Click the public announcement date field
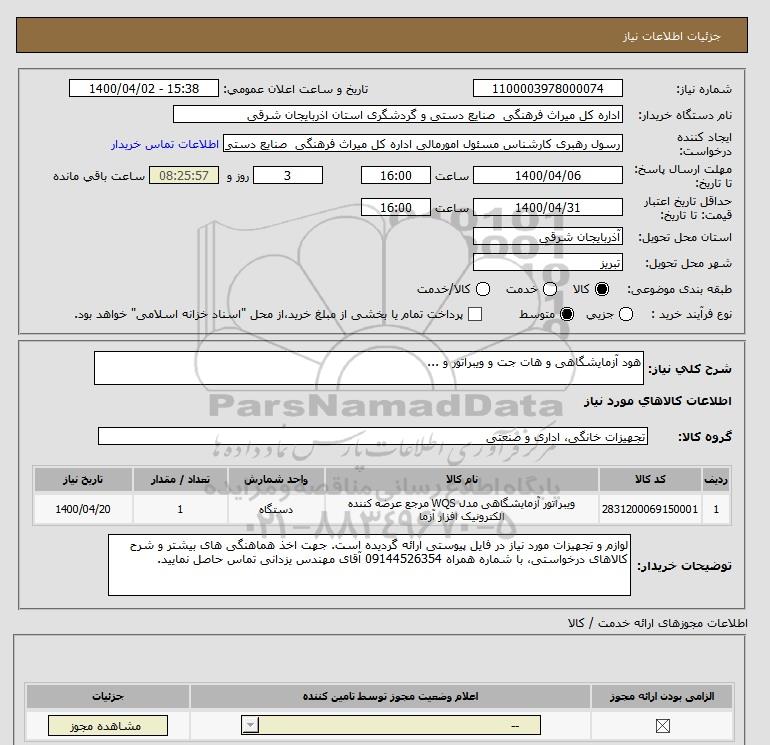The height and width of the screenshot is (745, 770). 144,89
